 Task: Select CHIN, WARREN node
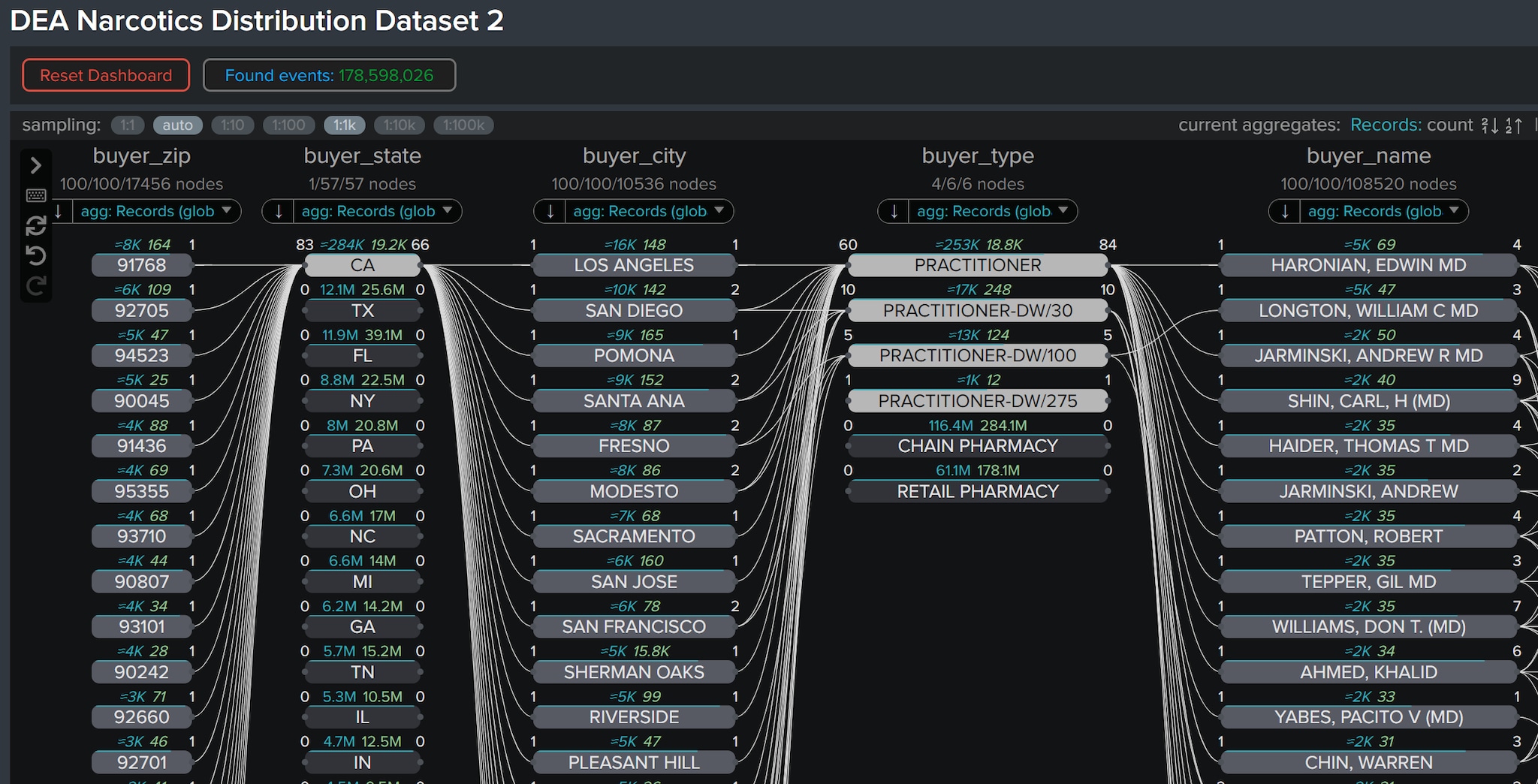[1368, 762]
